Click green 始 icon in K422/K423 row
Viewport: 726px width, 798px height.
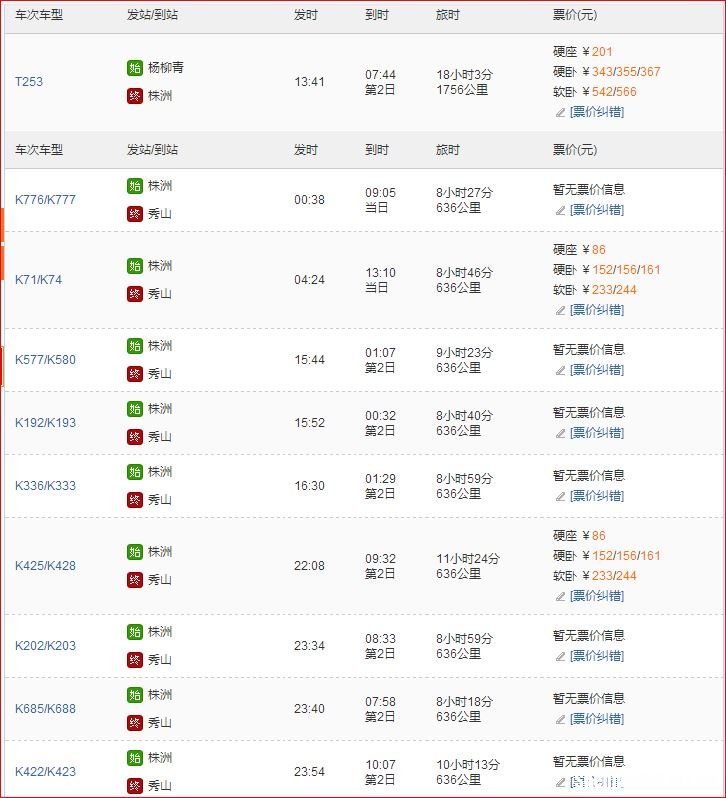pyautogui.click(x=135, y=758)
